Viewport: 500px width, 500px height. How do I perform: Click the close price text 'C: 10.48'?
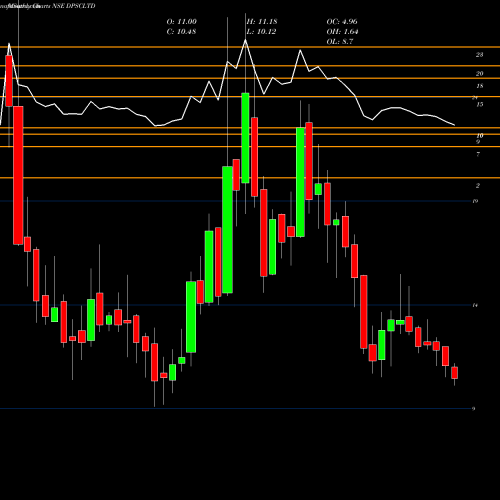click(x=182, y=32)
